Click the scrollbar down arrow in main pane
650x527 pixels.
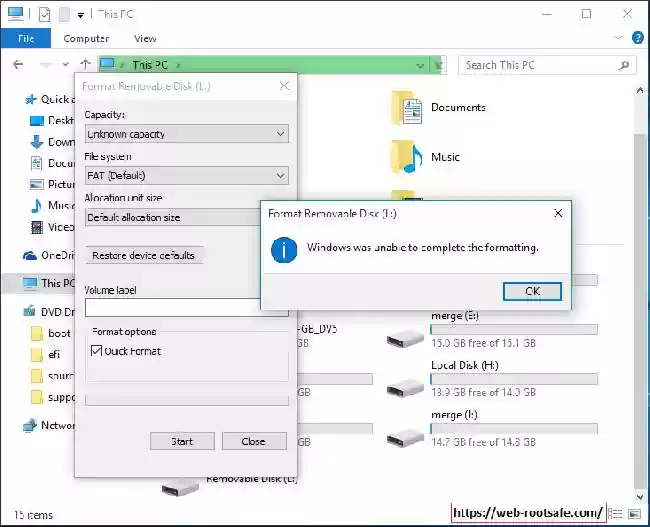click(x=640, y=496)
